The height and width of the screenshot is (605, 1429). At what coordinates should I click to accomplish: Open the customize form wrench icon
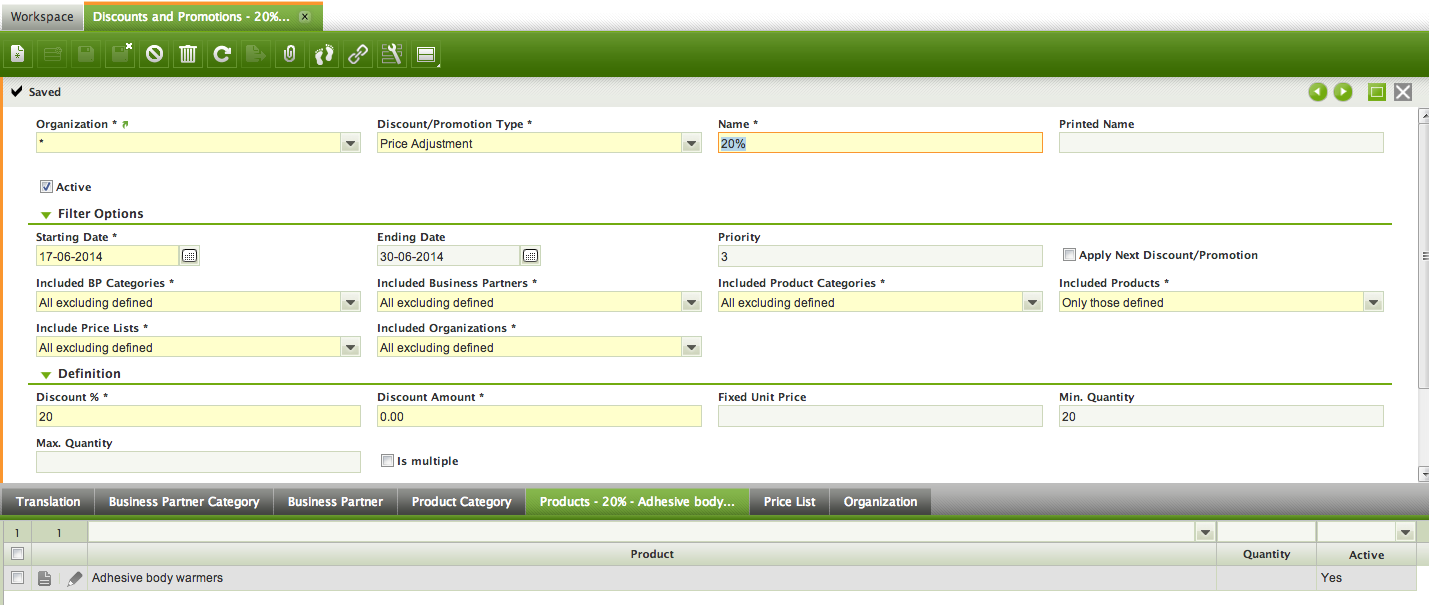coord(392,54)
